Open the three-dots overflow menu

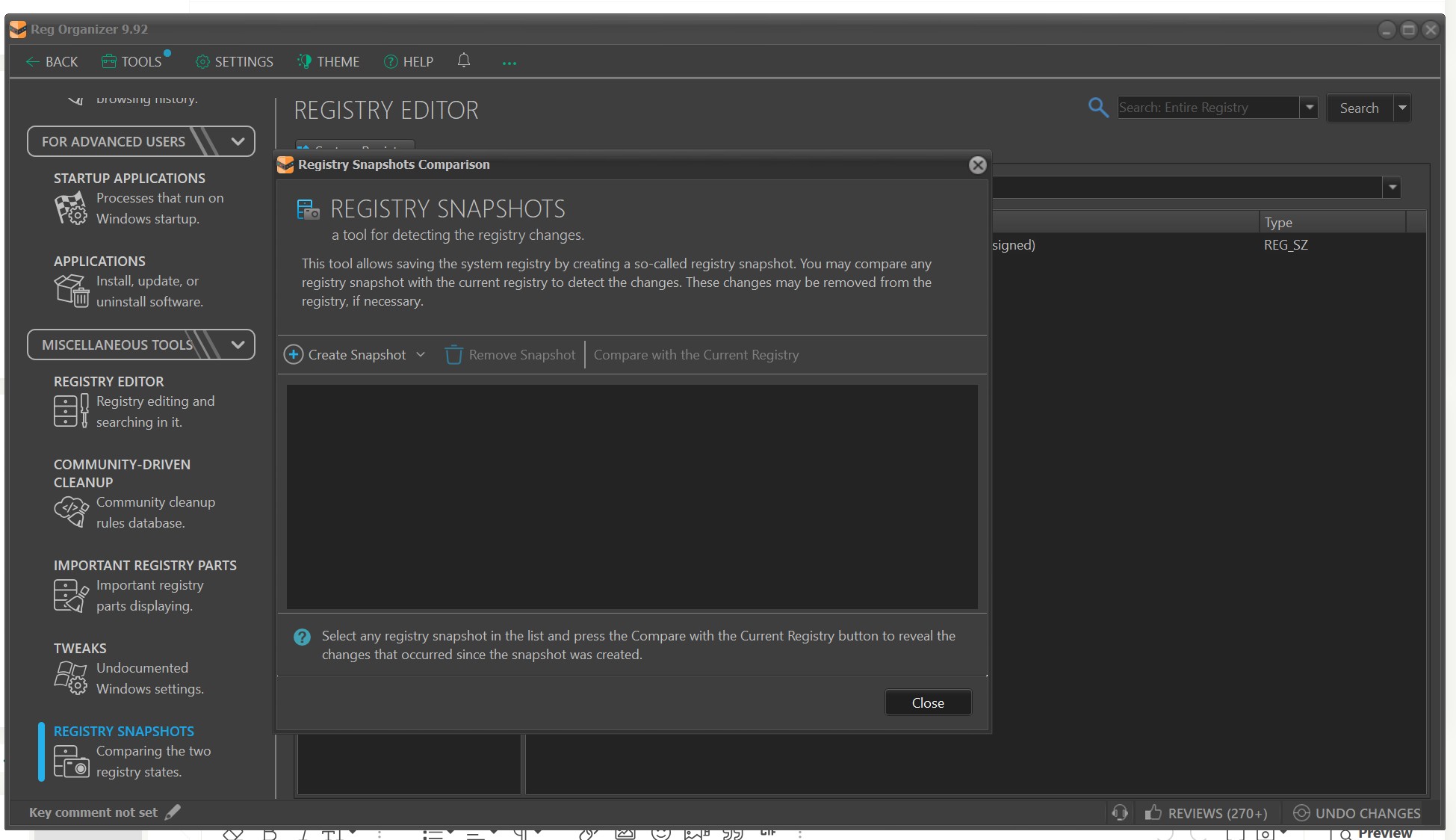(509, 64)
